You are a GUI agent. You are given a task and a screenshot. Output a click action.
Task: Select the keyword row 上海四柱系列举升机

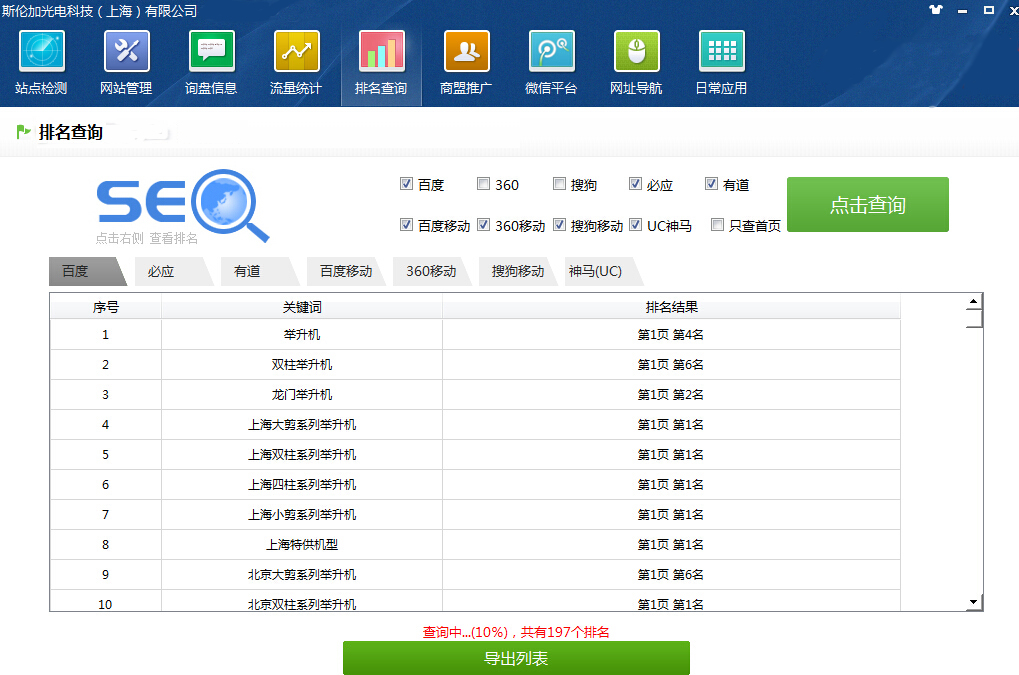475,484
